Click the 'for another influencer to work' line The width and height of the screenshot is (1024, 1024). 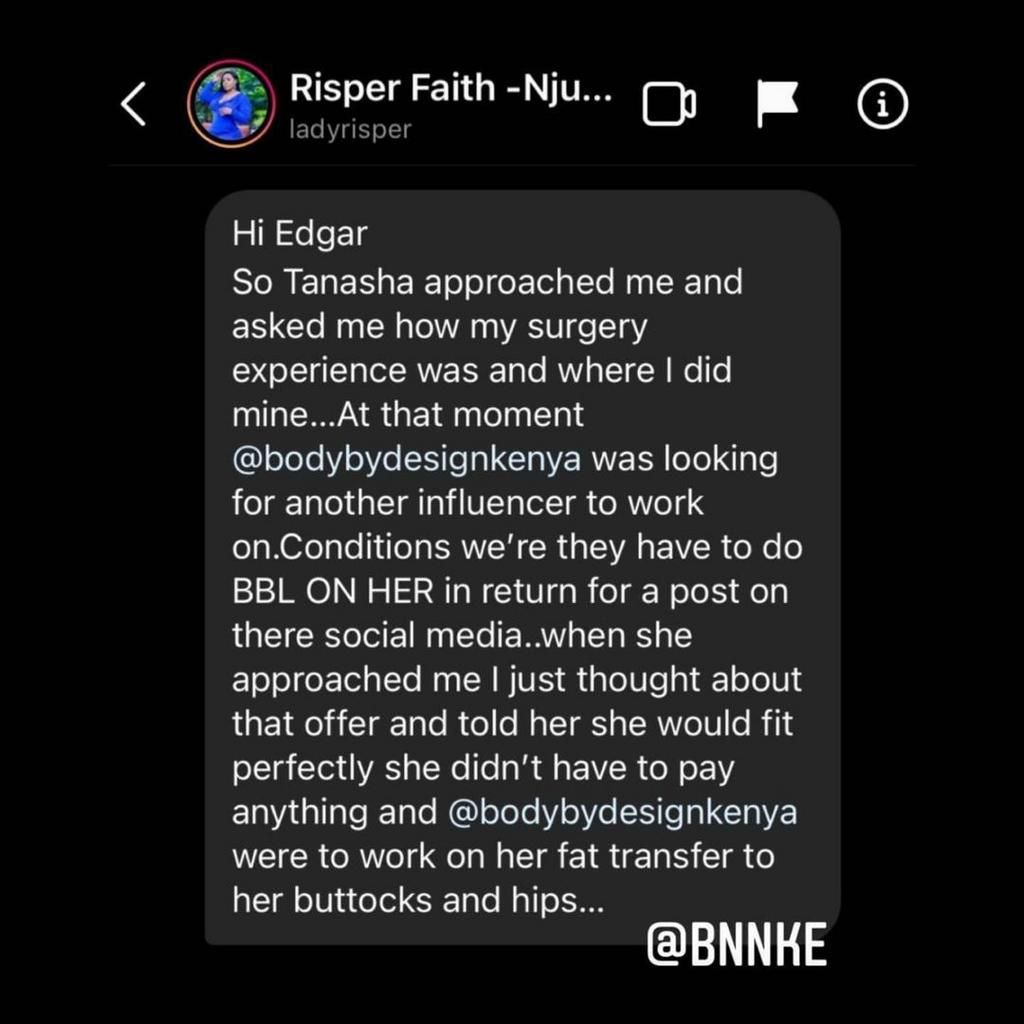pyautogui.click(x=468, y=503)
